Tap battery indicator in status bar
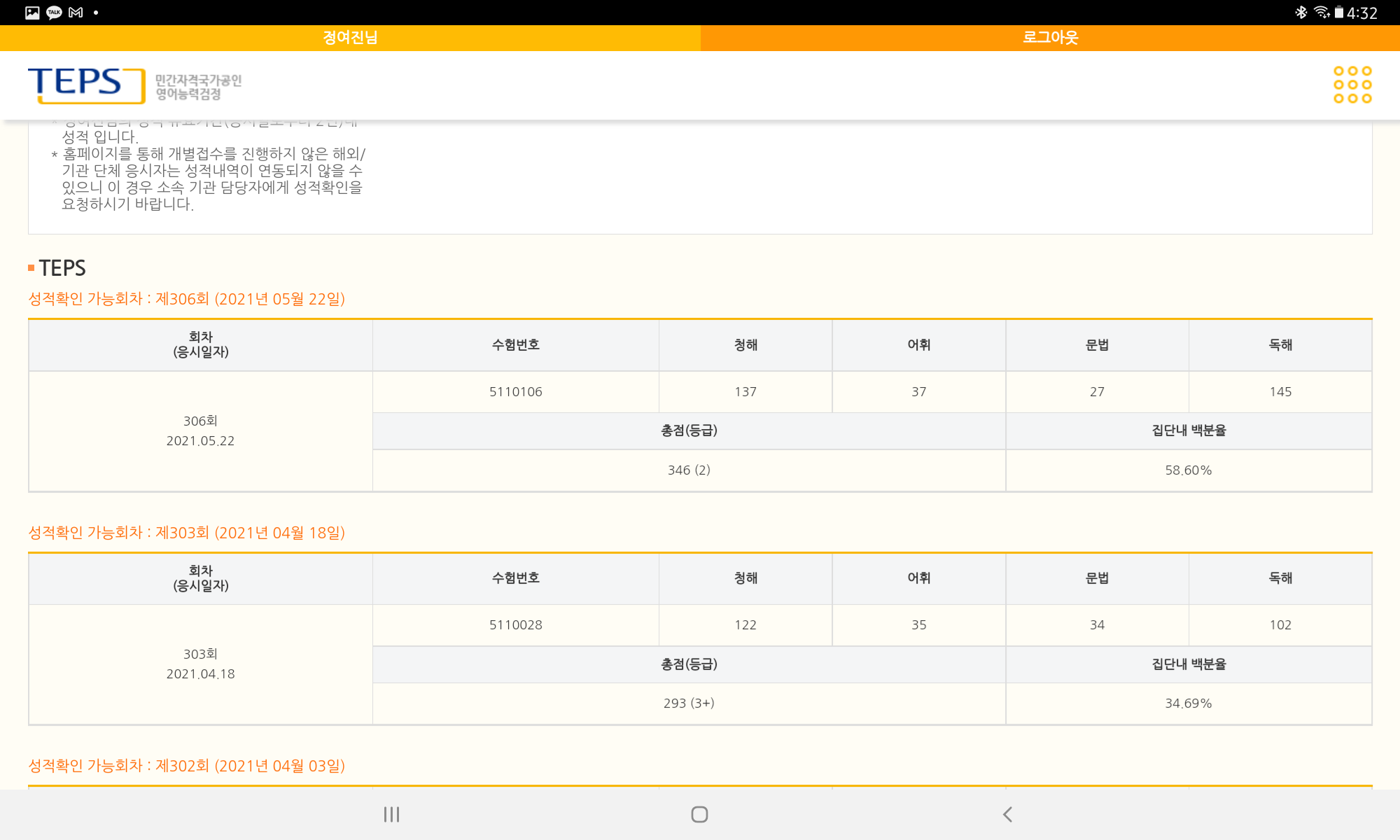Image resolution: width=1400 pixels, height=840 pixels. [1338, 13]
